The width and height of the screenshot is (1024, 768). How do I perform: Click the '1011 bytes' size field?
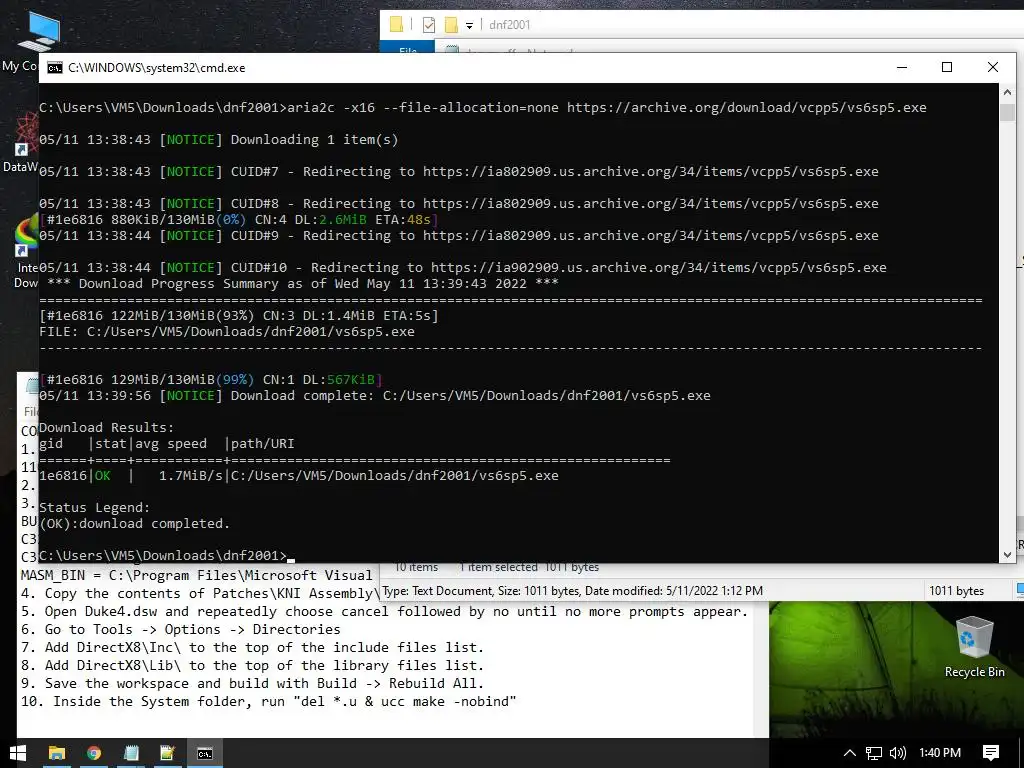(x=956, y=591)
